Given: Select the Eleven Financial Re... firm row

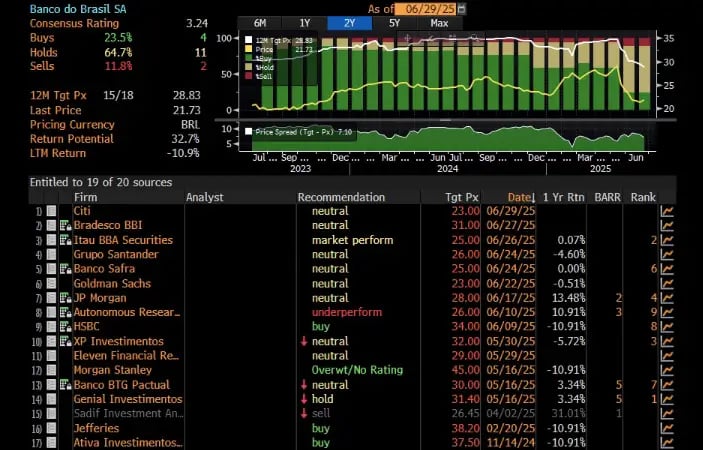Looking at the screenshot, I should click(x=126, y=356).
